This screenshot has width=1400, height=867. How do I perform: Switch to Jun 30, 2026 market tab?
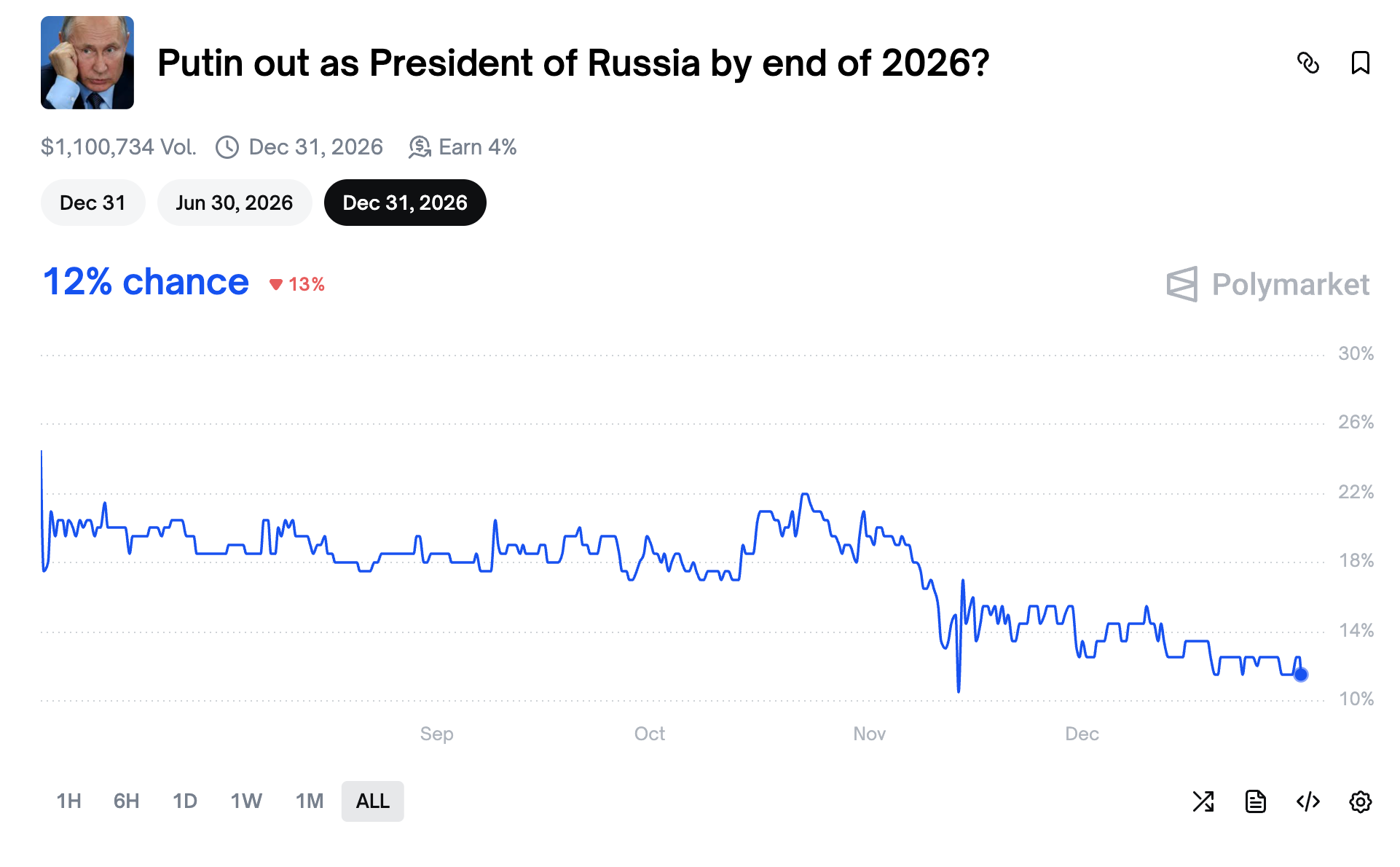234,203
